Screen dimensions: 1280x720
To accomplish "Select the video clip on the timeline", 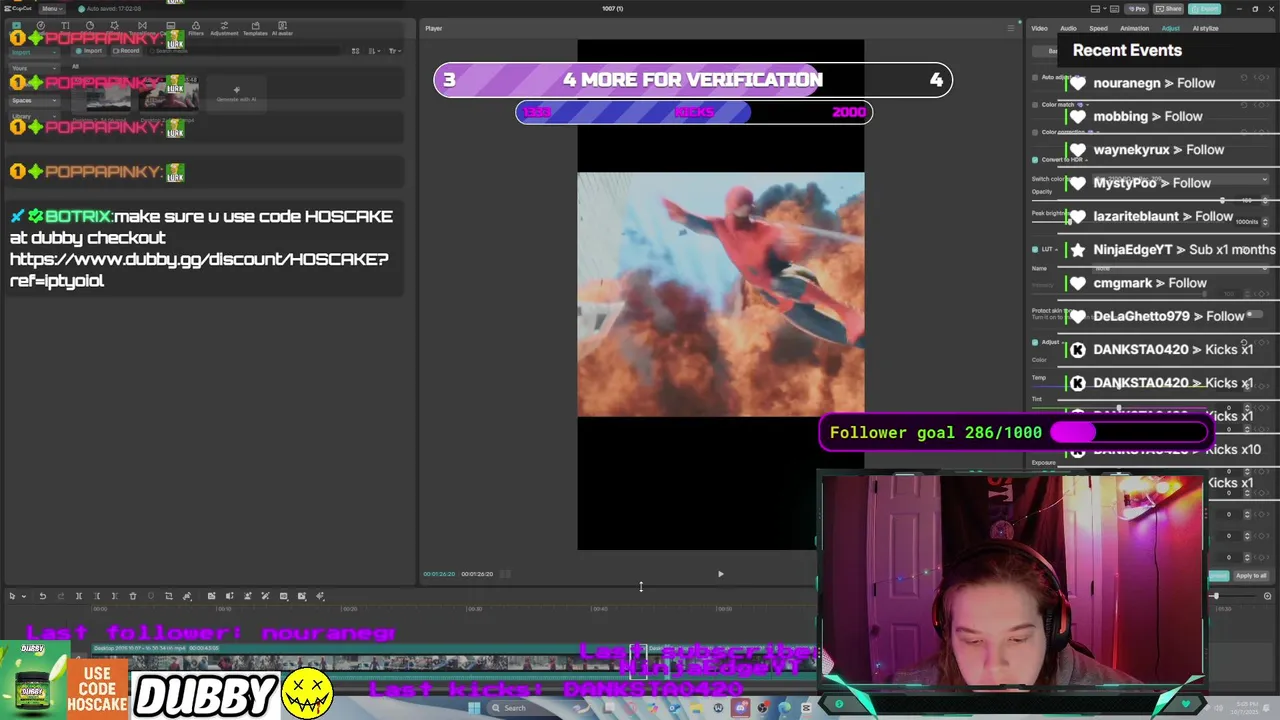I will point(350,662).
